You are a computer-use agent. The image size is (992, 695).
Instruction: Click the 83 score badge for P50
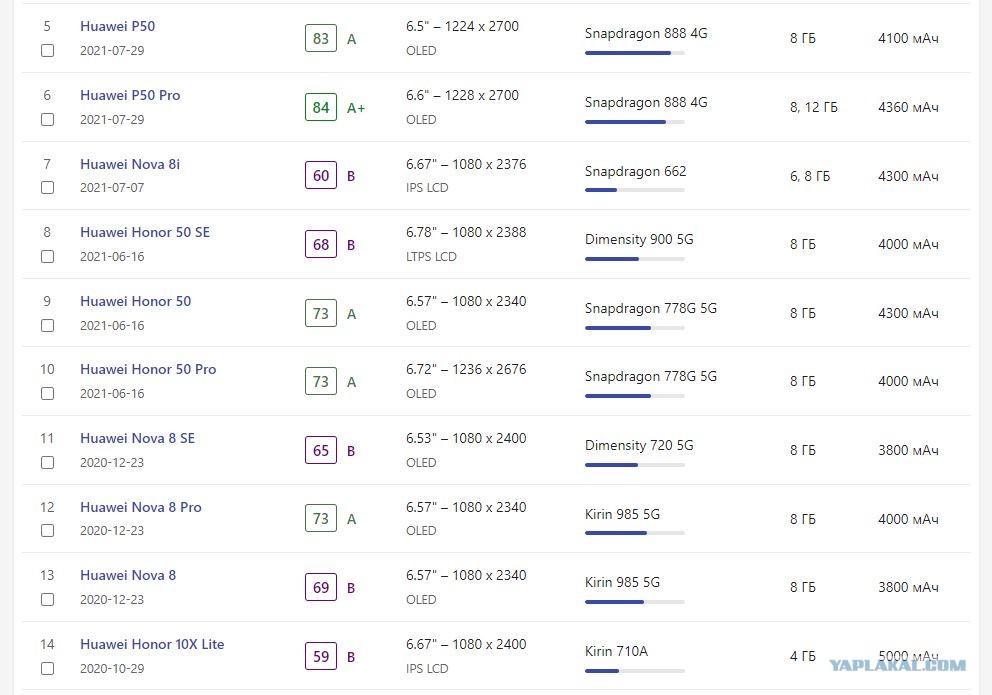point(321,39)
